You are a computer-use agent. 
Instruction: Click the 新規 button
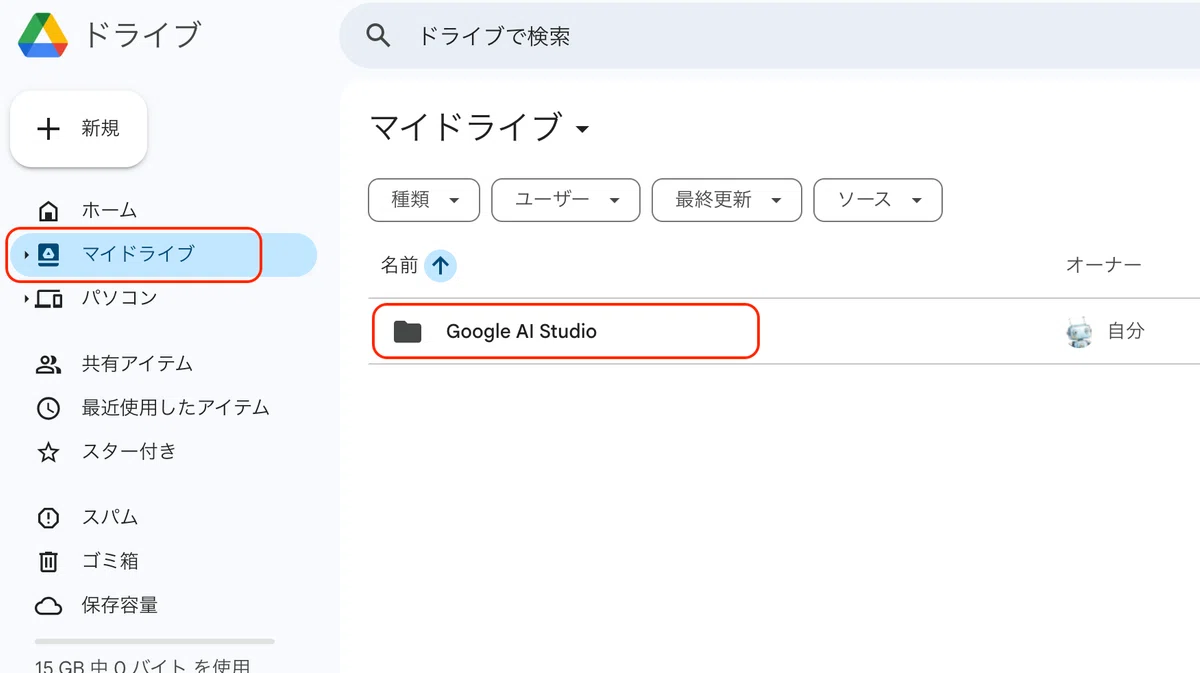tap(79, 129)
